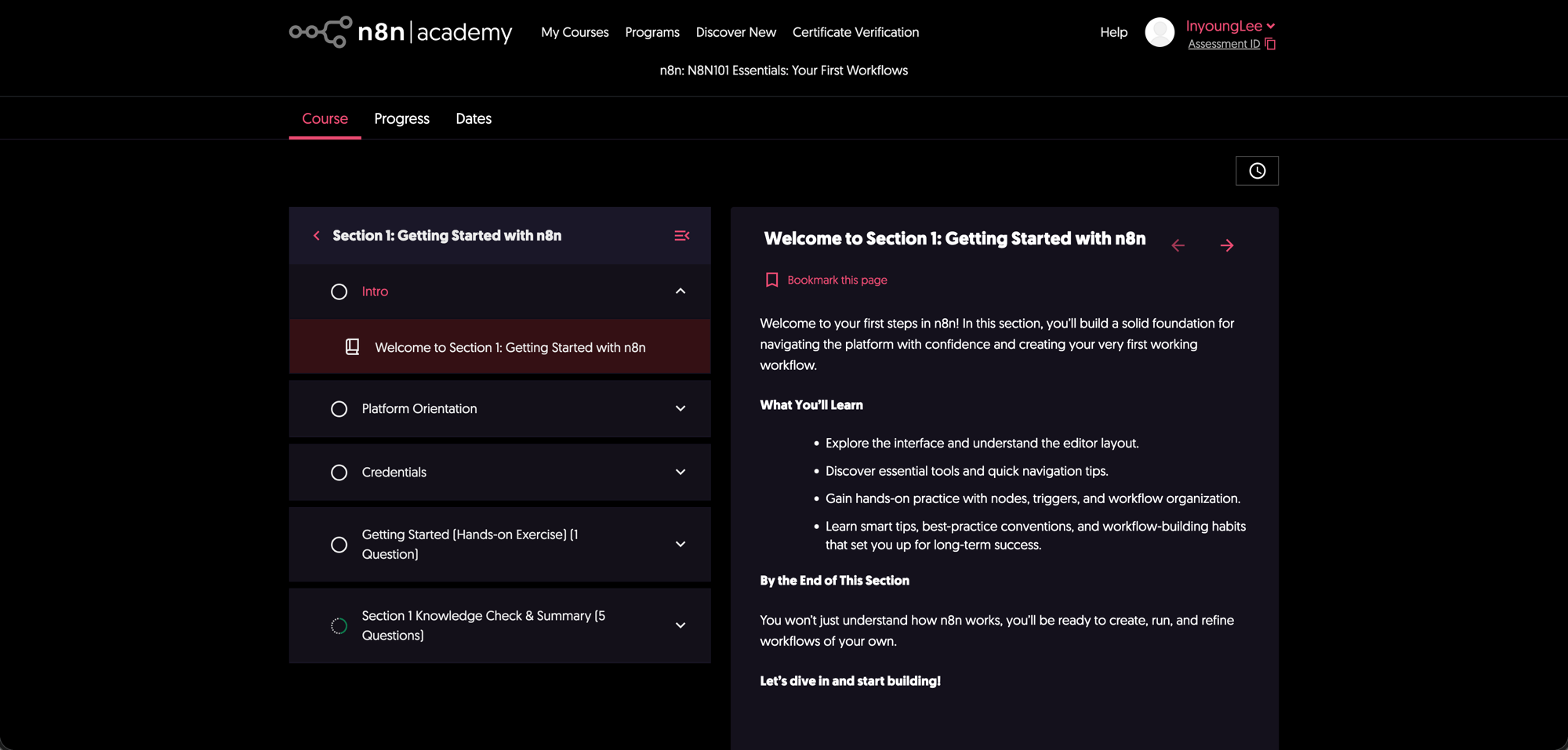Image resolution: width=1568 pixels, height=750 pixels.
Task: Click the bookmark icon for this page
Action: 771,280
